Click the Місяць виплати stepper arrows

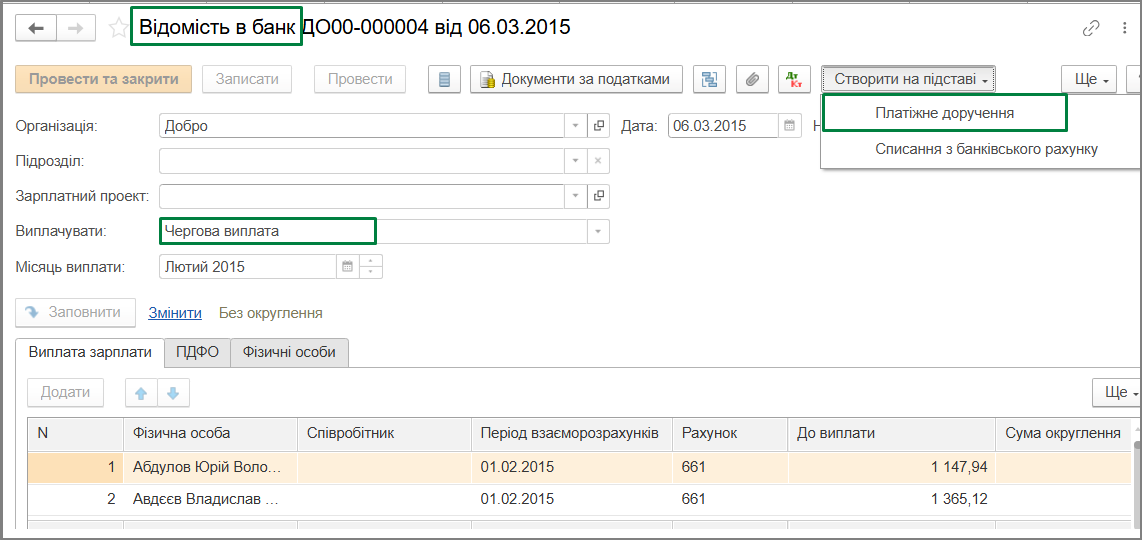point(371,267)
